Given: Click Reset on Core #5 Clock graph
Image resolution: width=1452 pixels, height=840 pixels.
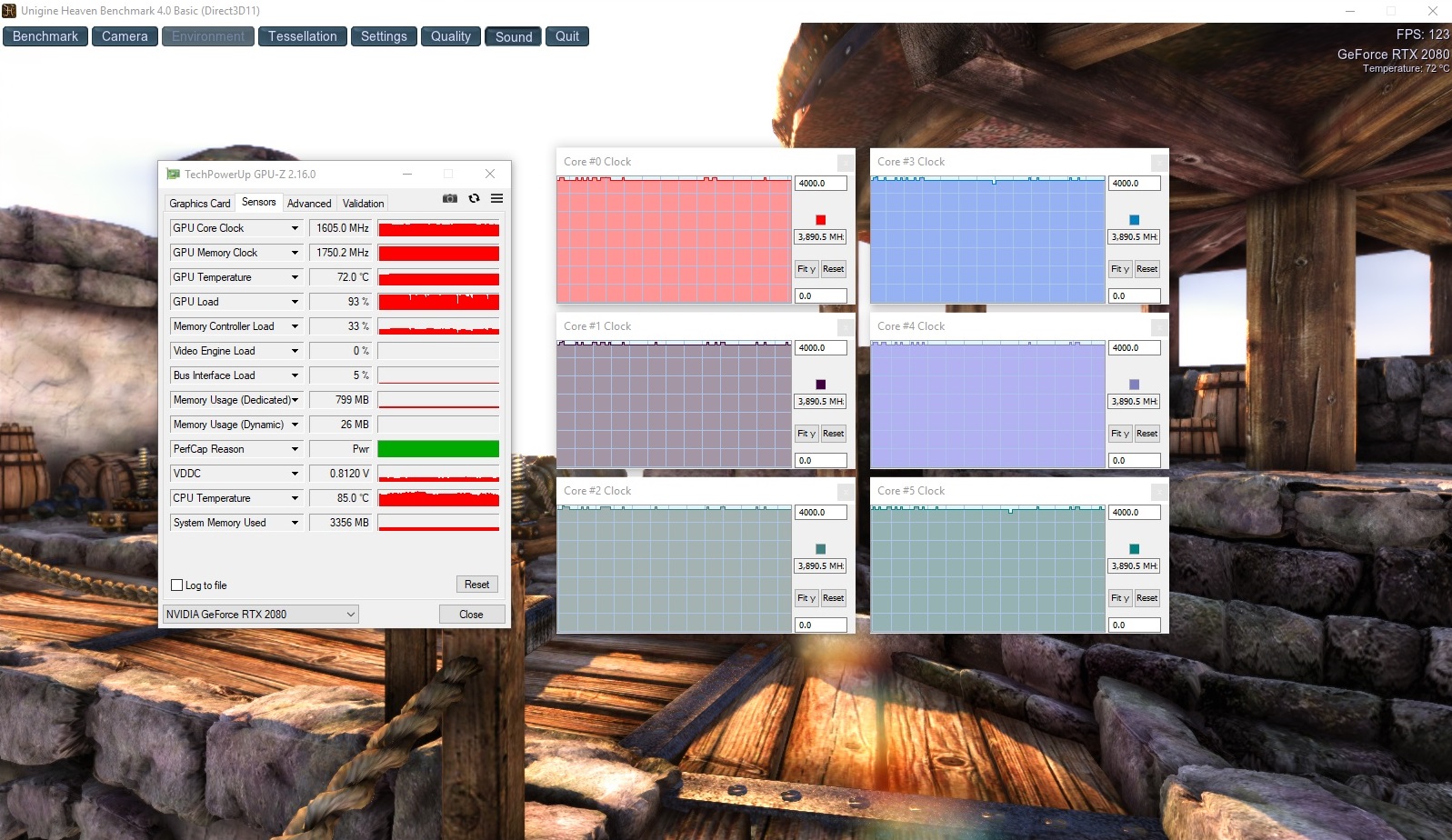Looking at the screenshot, I should tap(1147, 598).
